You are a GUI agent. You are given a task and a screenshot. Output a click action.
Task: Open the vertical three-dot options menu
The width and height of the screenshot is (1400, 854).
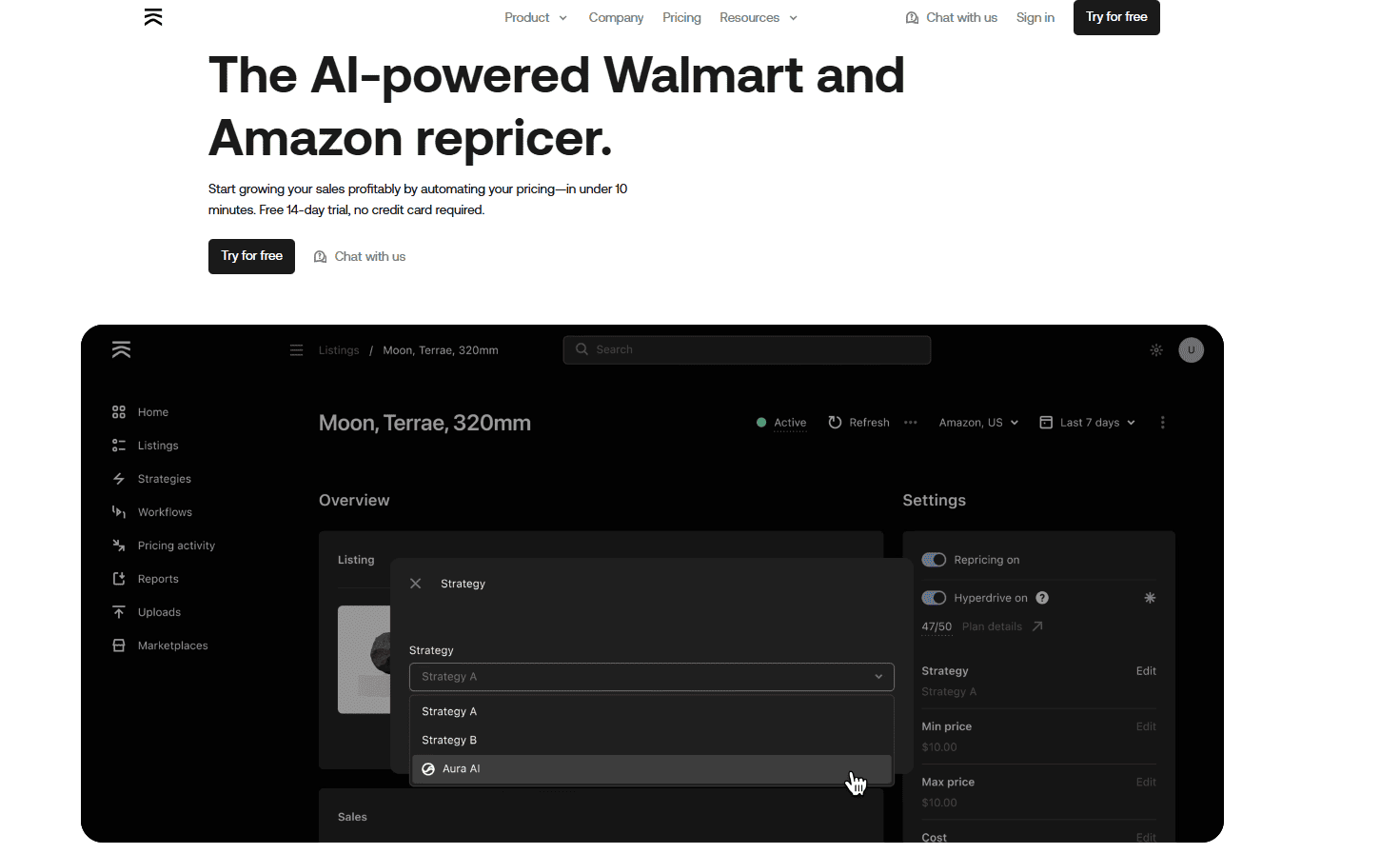1162,423
